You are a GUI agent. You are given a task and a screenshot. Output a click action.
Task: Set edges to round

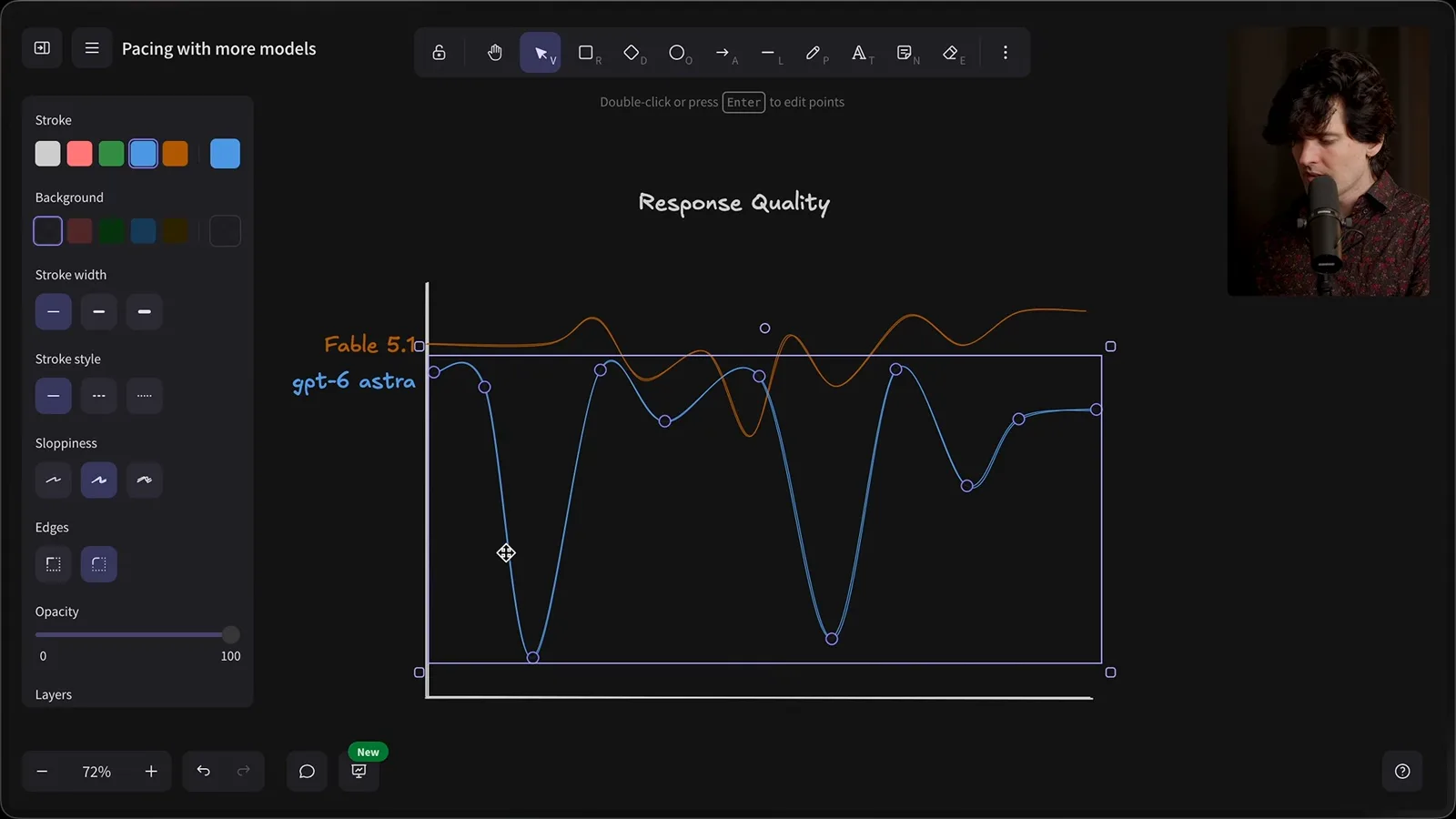(x=99, y=564)
